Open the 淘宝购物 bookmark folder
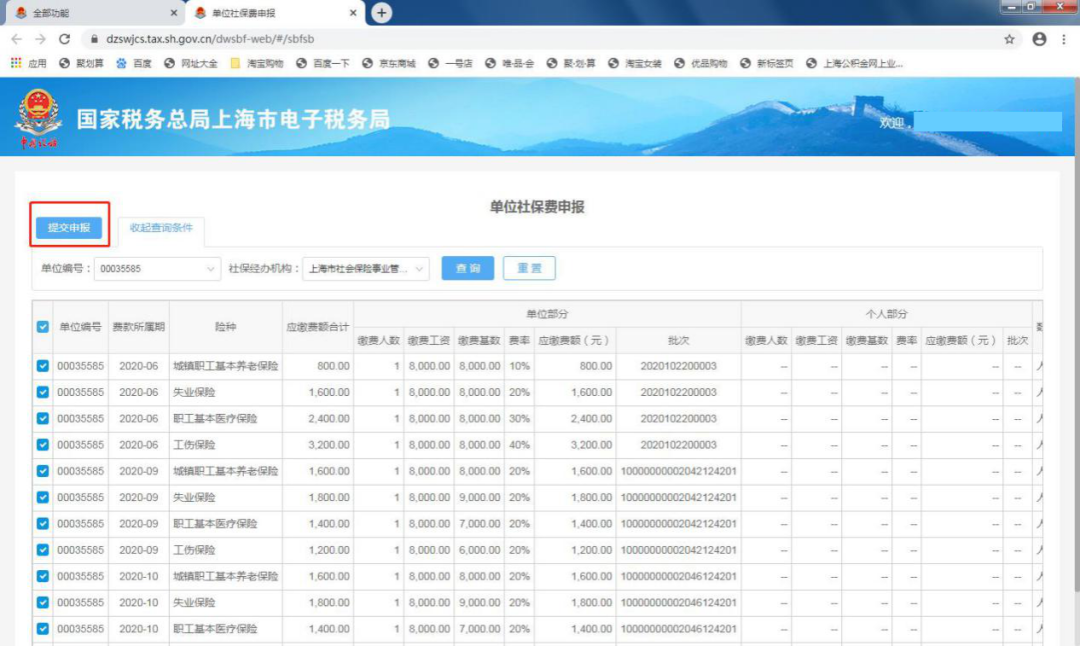This screenshot has height=646, width=1080. click(x=256, y=63)
